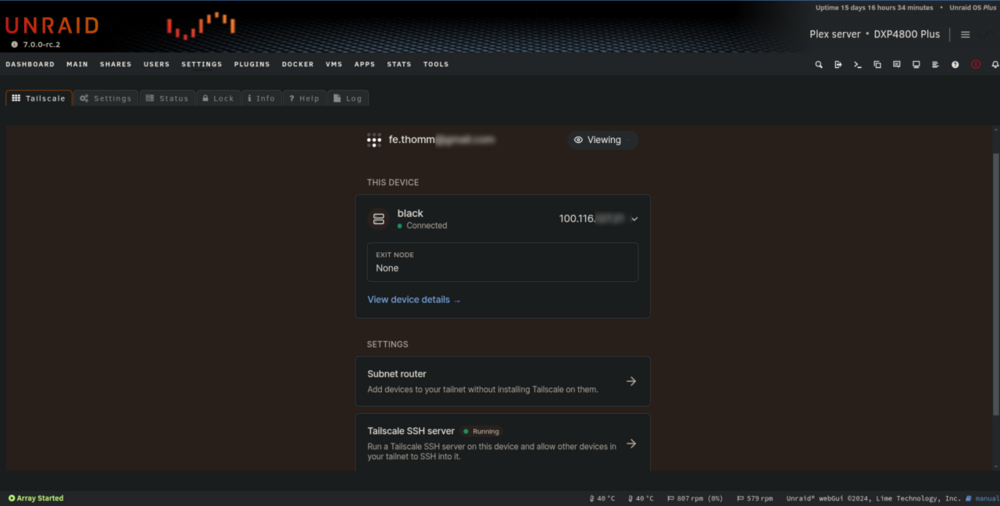
Task: Switch to the Settings tab beside Tailscale
Action: pyautogui.click(x=106, y=98)
